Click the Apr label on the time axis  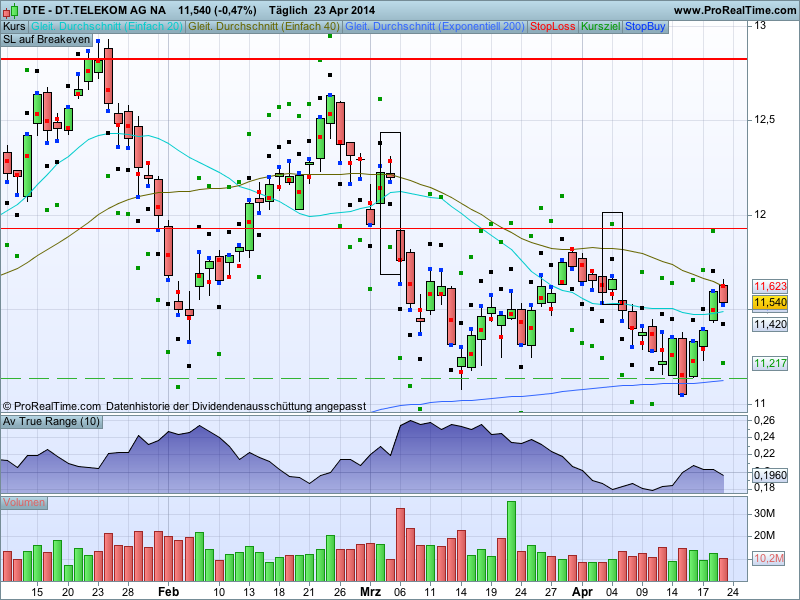[x=582, y=592]
